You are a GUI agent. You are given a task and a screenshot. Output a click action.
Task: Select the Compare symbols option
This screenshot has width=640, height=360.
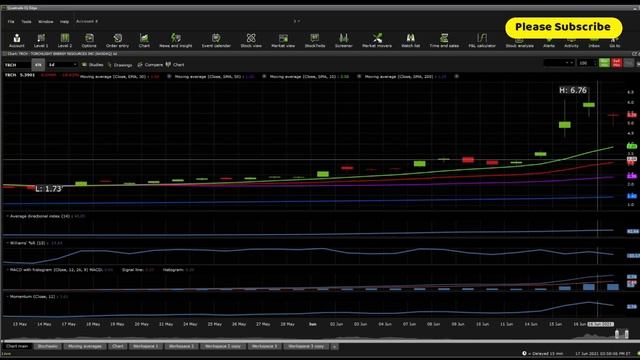(150, 64)
